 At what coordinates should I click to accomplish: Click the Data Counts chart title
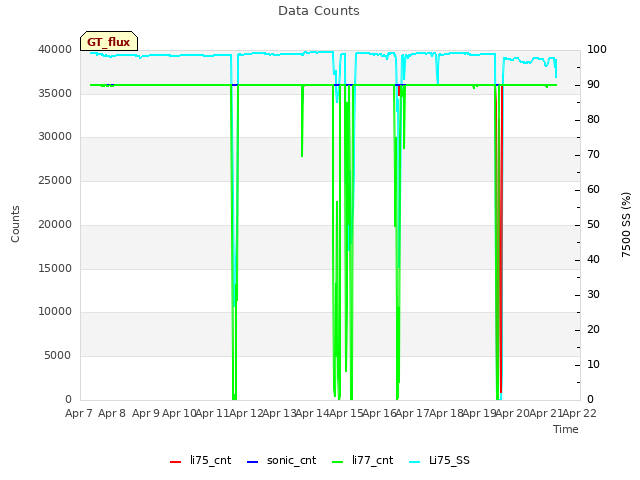319,11
